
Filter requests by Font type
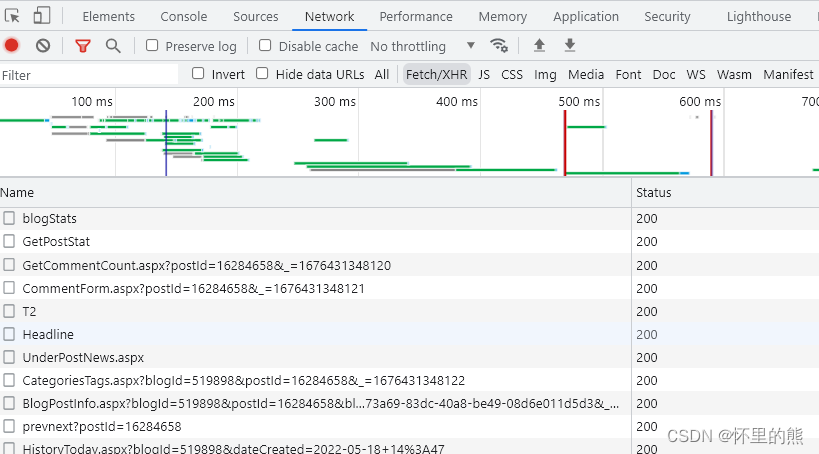(x=628, y=75)
